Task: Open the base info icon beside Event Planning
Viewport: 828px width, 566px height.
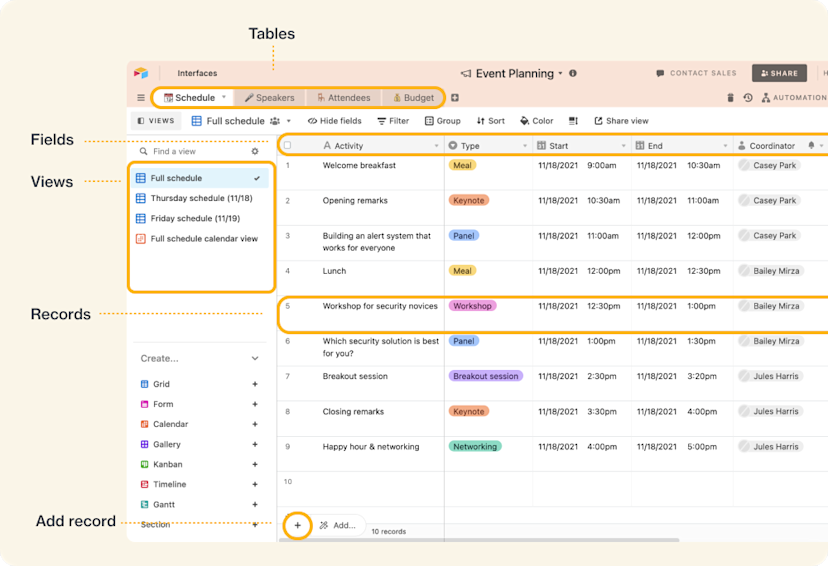Action: 572,73
